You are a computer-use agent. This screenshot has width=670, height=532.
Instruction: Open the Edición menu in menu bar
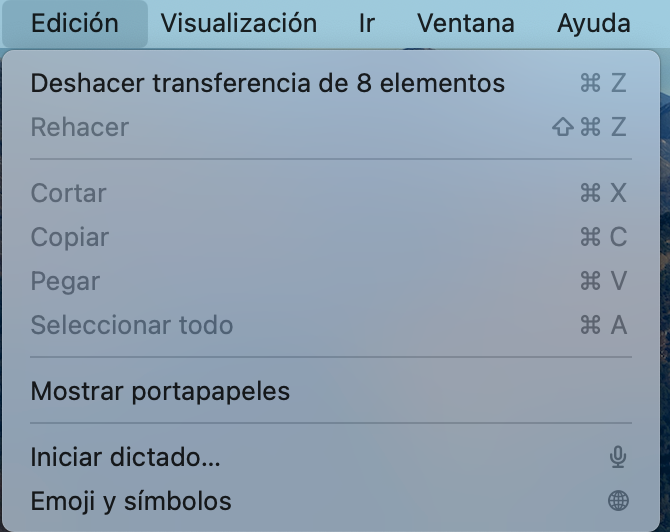(x=75, y=23)
